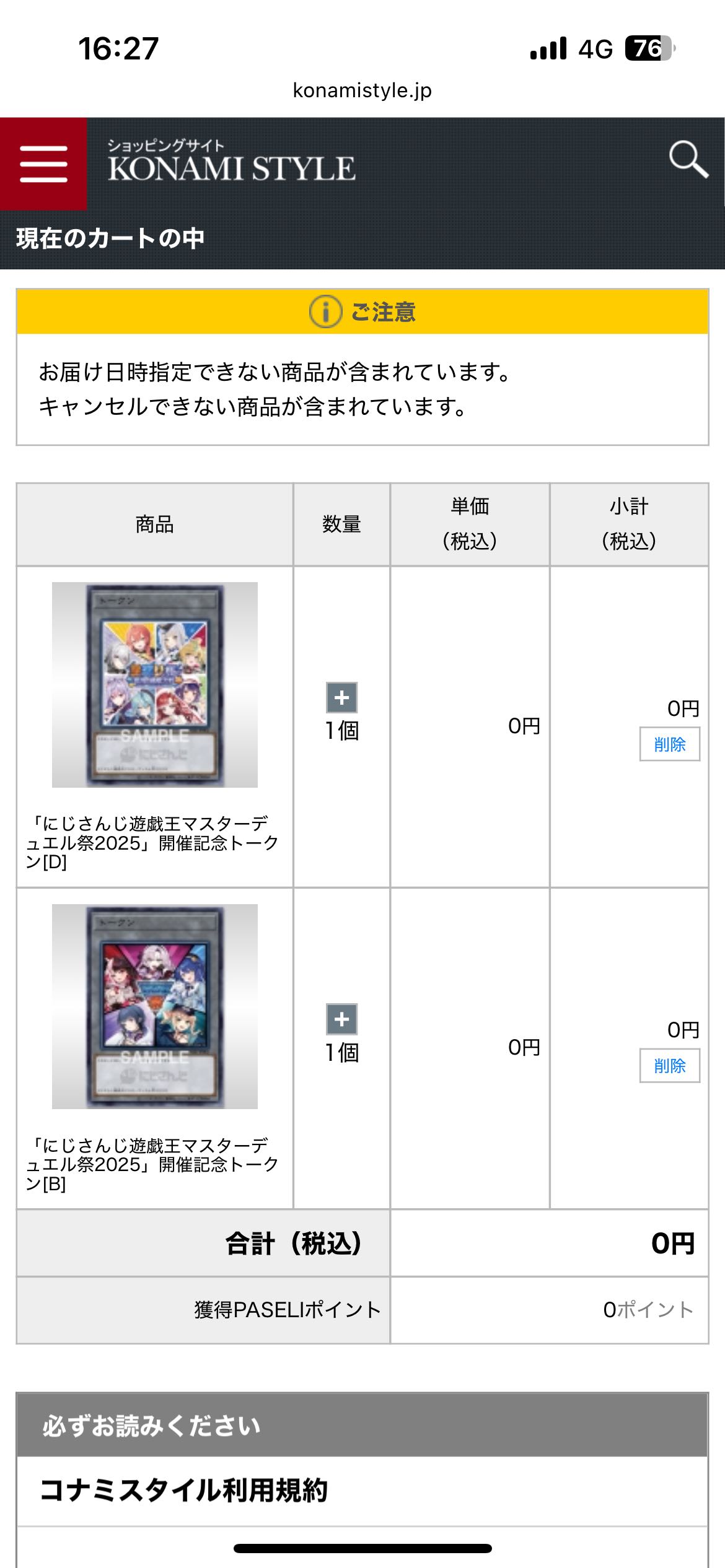Tap the KONAMI STYLE logo

coord(231,161)
